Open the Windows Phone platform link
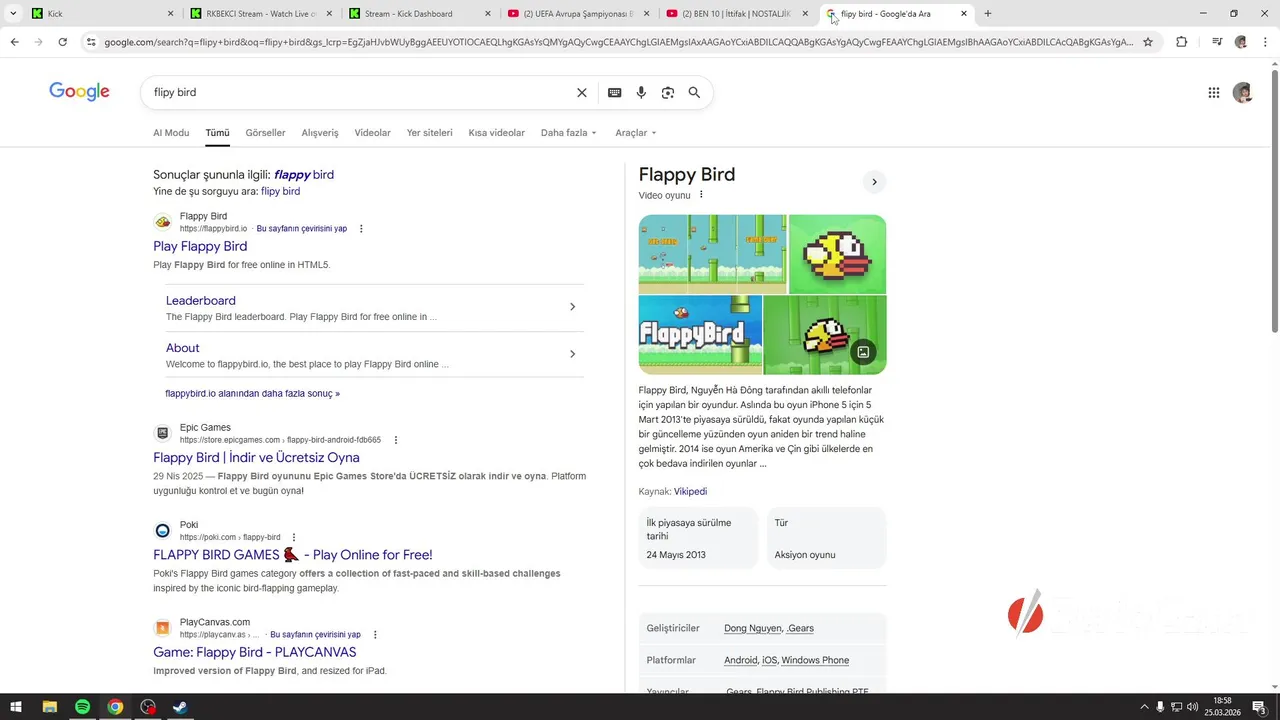 point(815,661)
